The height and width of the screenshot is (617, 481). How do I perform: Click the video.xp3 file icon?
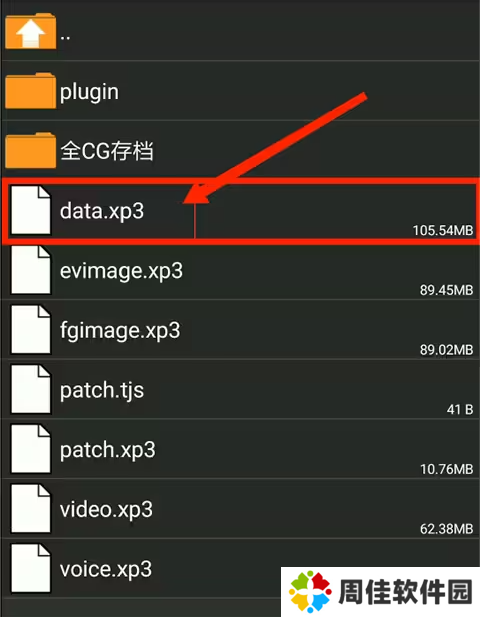point(31,509)
